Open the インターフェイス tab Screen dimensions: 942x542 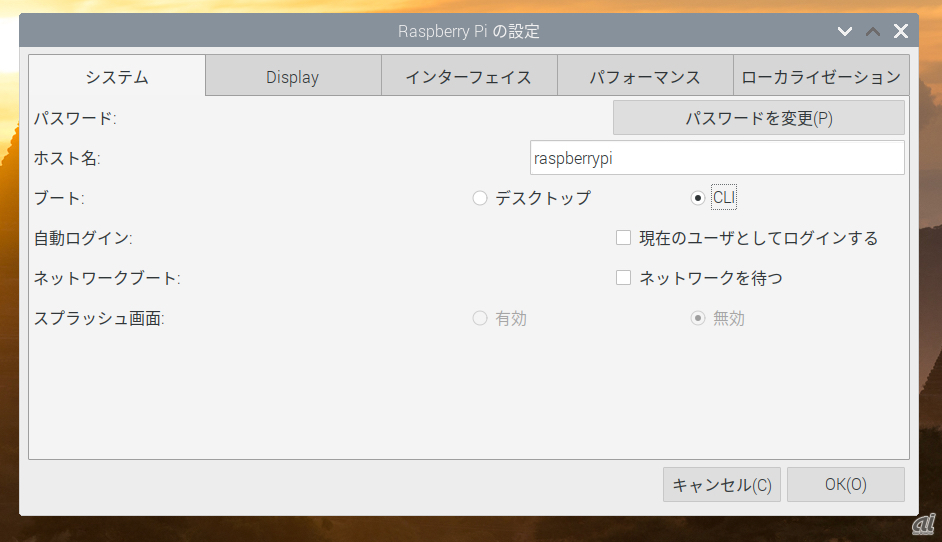pos(469,76)
